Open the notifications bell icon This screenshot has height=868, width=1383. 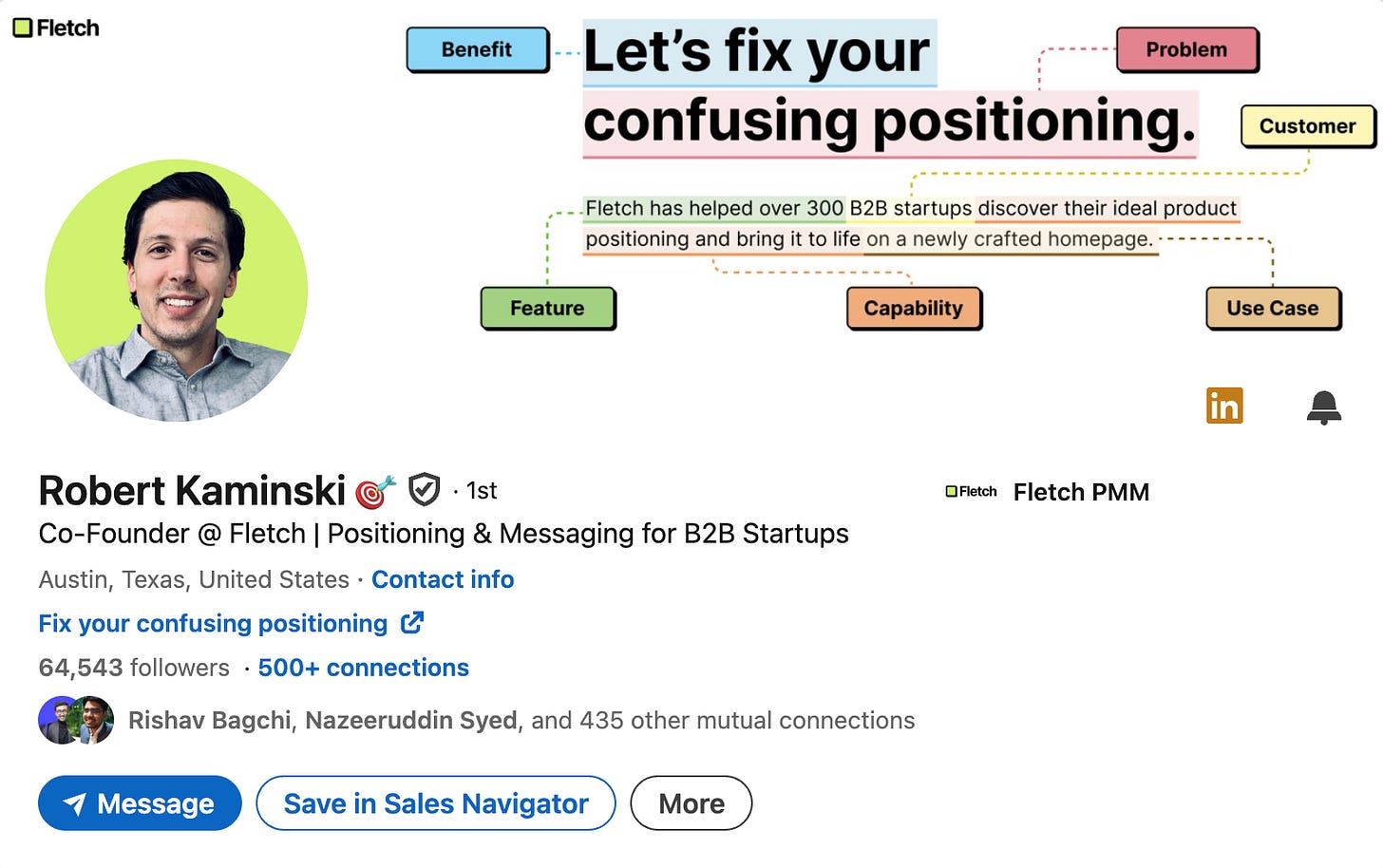pyautogui.click(x=1324, y=406)
